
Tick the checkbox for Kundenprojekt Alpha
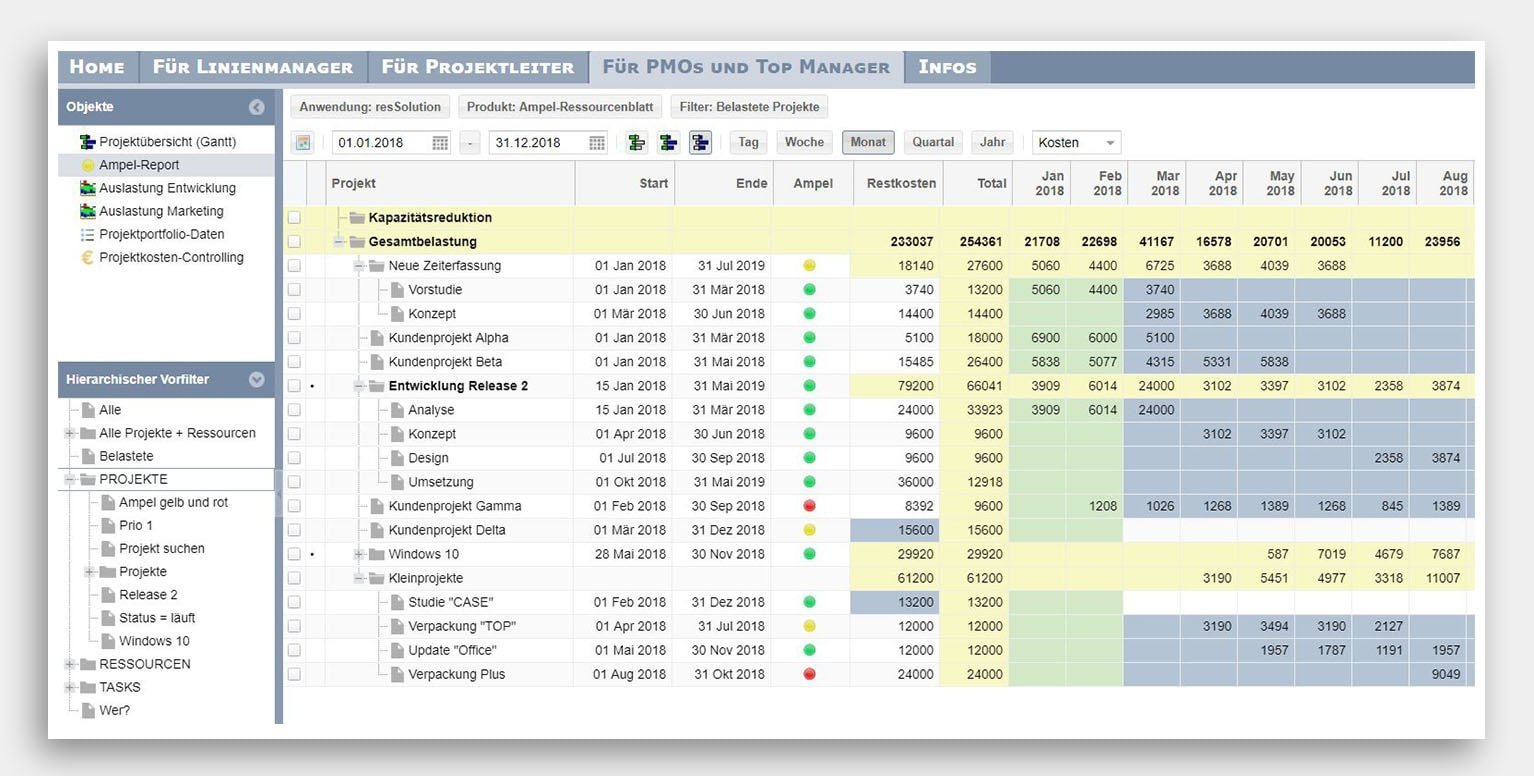(x=294, y=338)
